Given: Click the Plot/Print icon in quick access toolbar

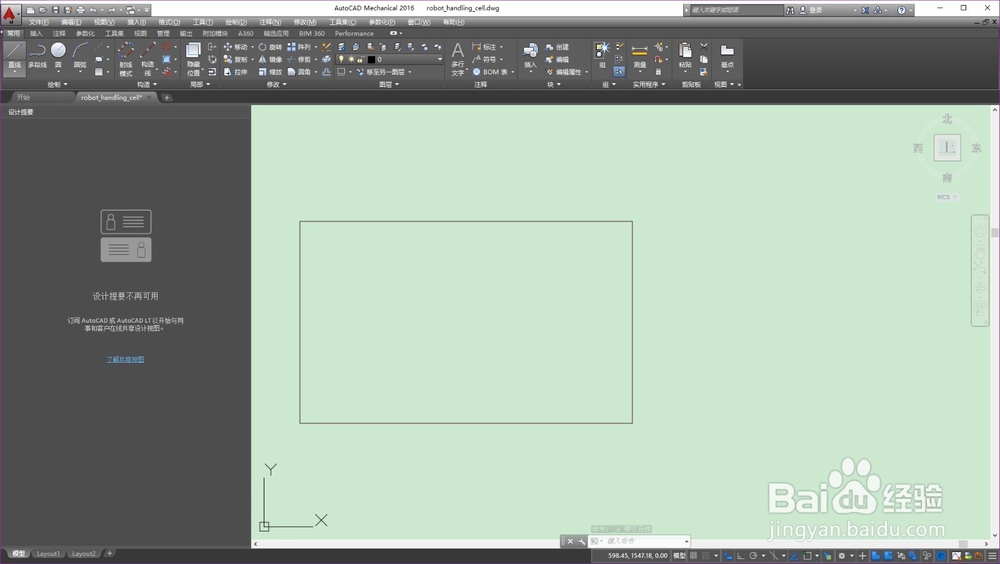Looking at the screenshot, I should [x=80, y=10].
